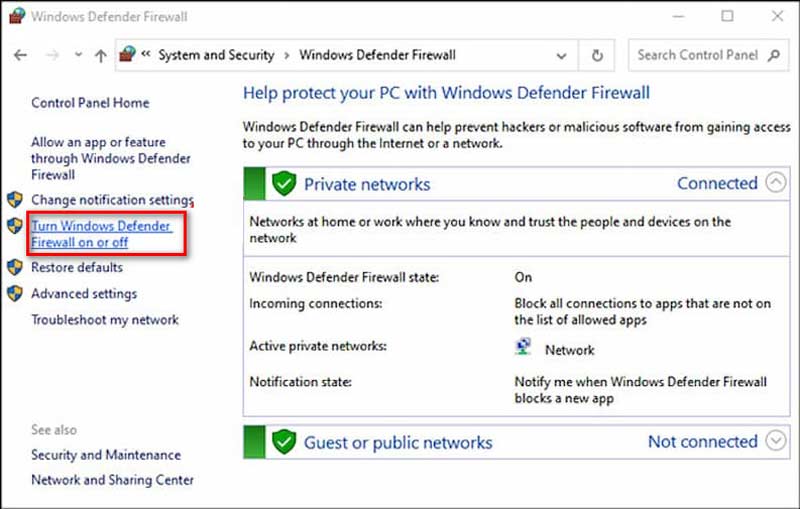Click Restore defaults link
The width and height of the screenshot is (800, 509).
[x=77, y=267]
